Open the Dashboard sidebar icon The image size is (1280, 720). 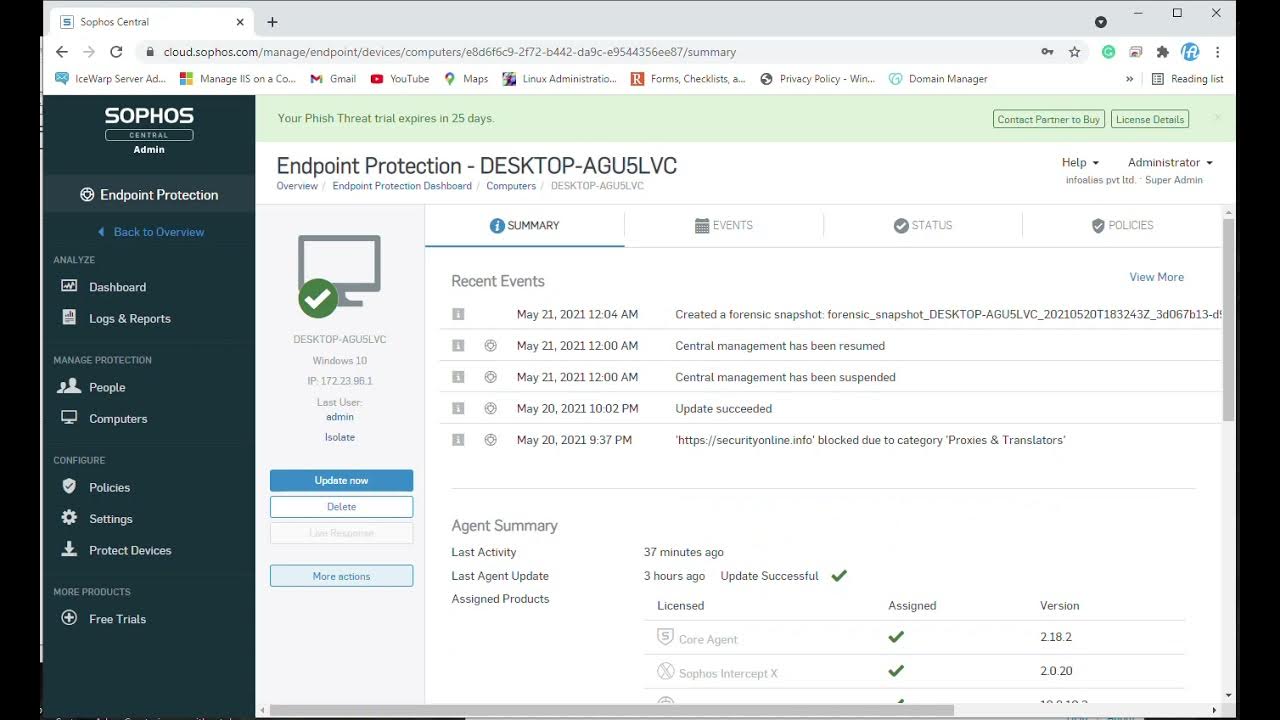(69, 286)
